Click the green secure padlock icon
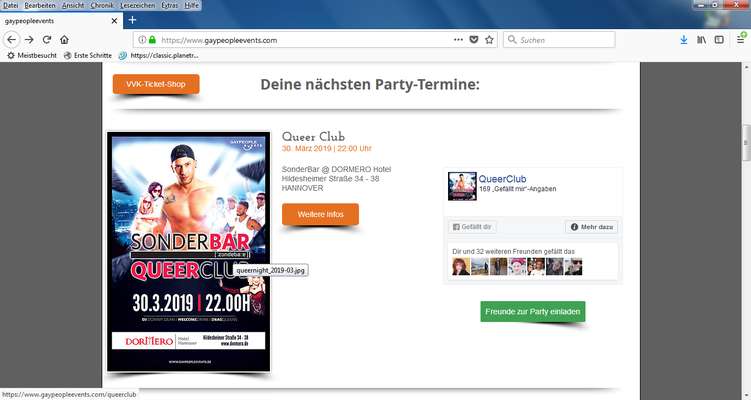 152,40
